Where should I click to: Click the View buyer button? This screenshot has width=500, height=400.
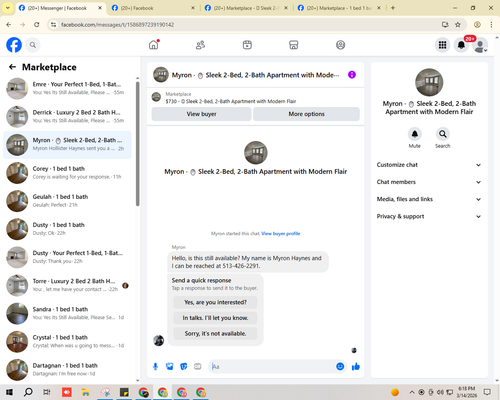pyautogui.click(x=201, y=114)
